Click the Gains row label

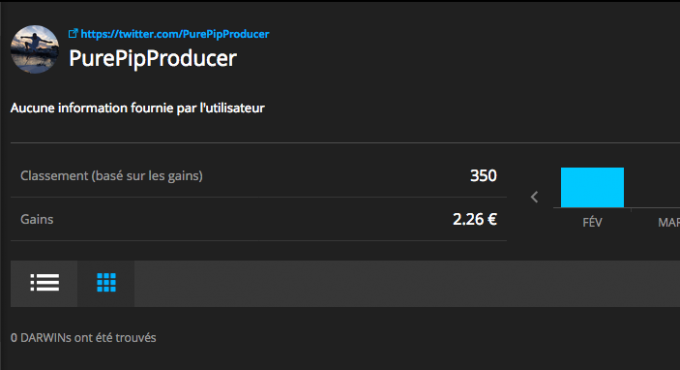pyautogui.click(x=37, y=219)
